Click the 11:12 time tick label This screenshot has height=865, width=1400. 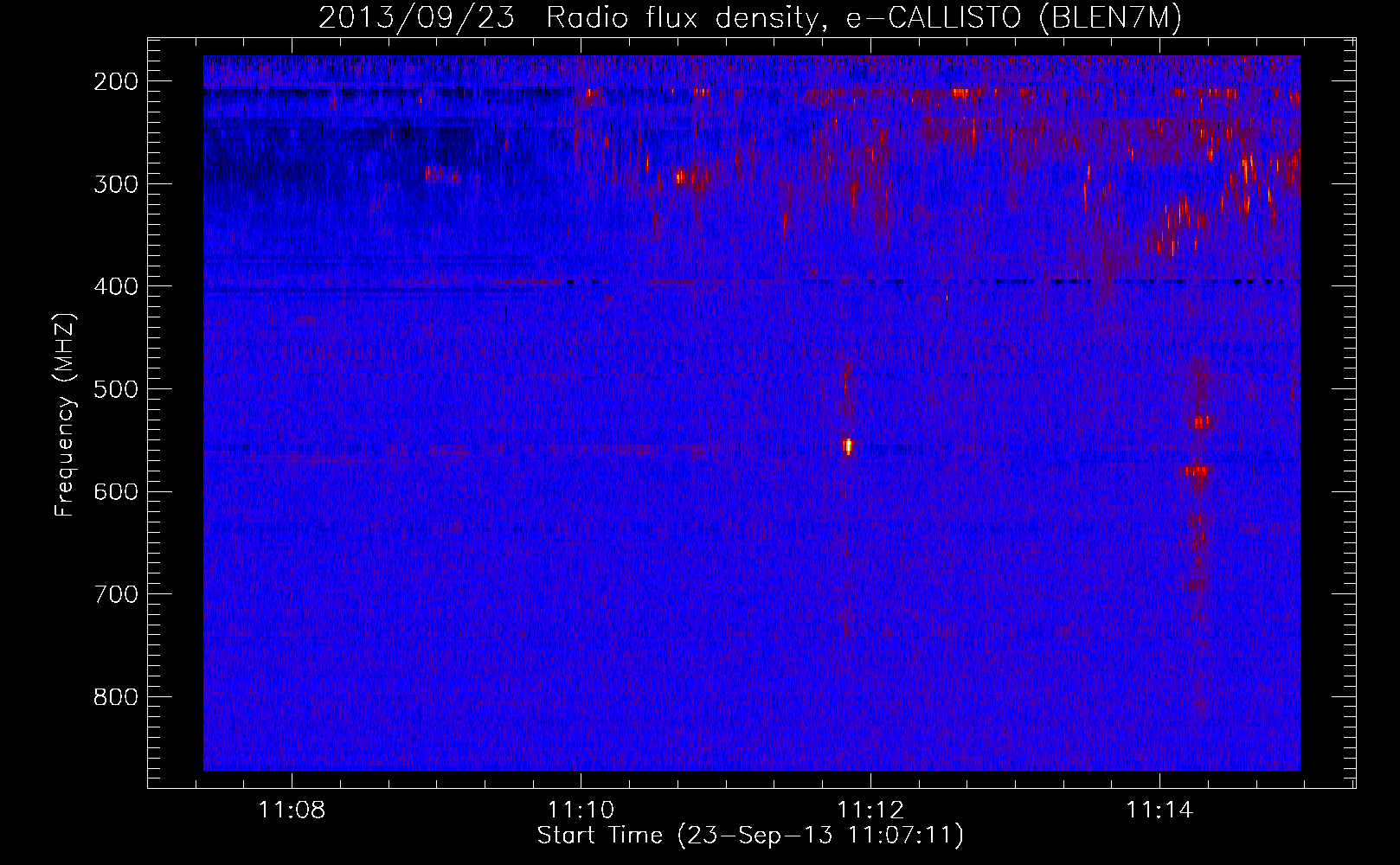click(x=870, y=810)
